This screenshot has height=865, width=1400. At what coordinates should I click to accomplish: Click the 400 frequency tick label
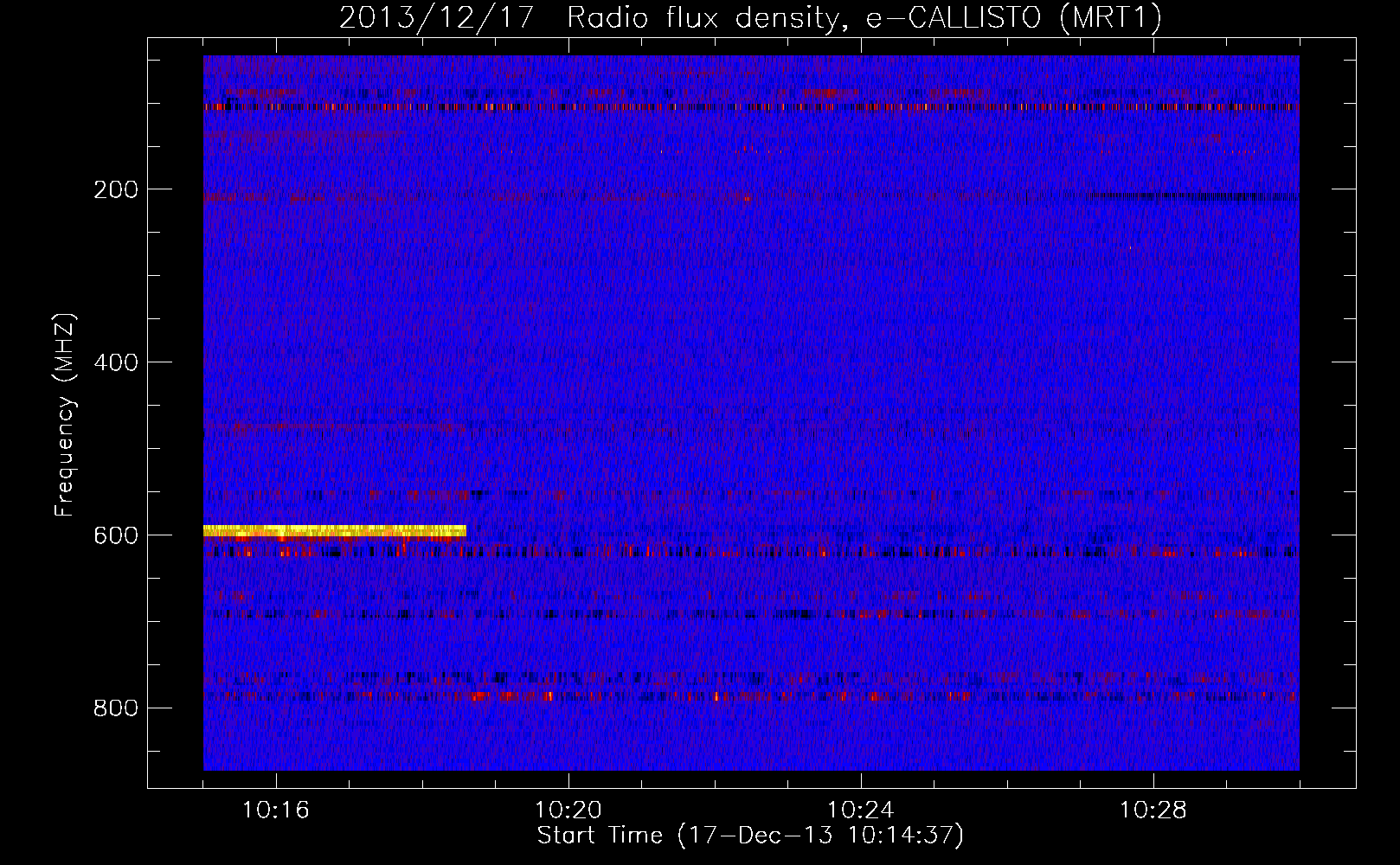coord(115,362)
